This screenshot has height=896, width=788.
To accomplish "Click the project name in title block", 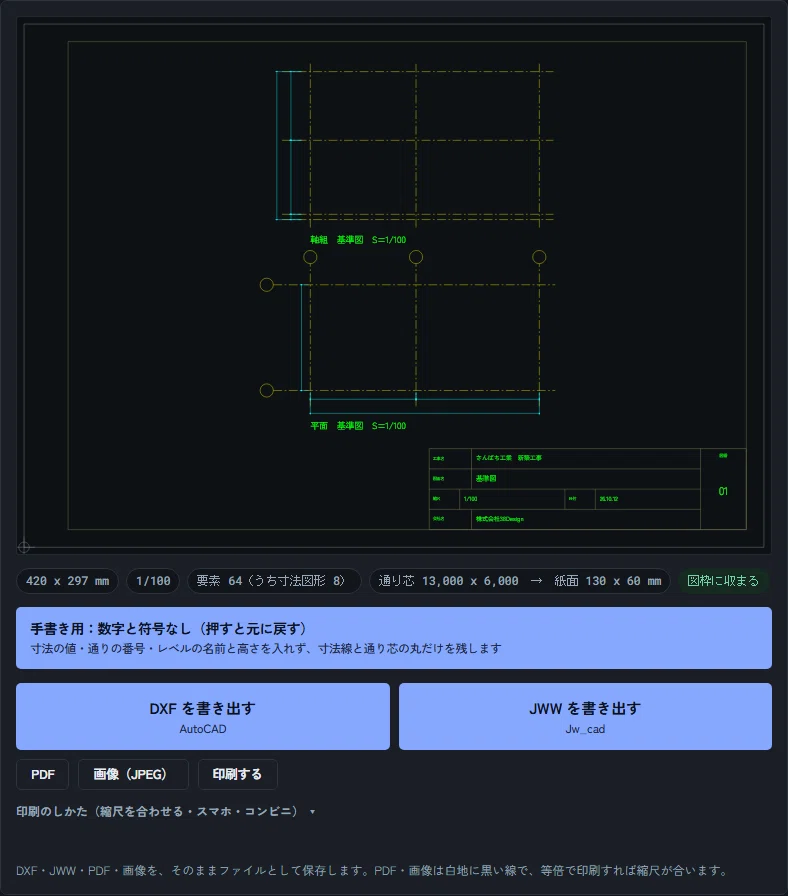I will click(509, 458).
